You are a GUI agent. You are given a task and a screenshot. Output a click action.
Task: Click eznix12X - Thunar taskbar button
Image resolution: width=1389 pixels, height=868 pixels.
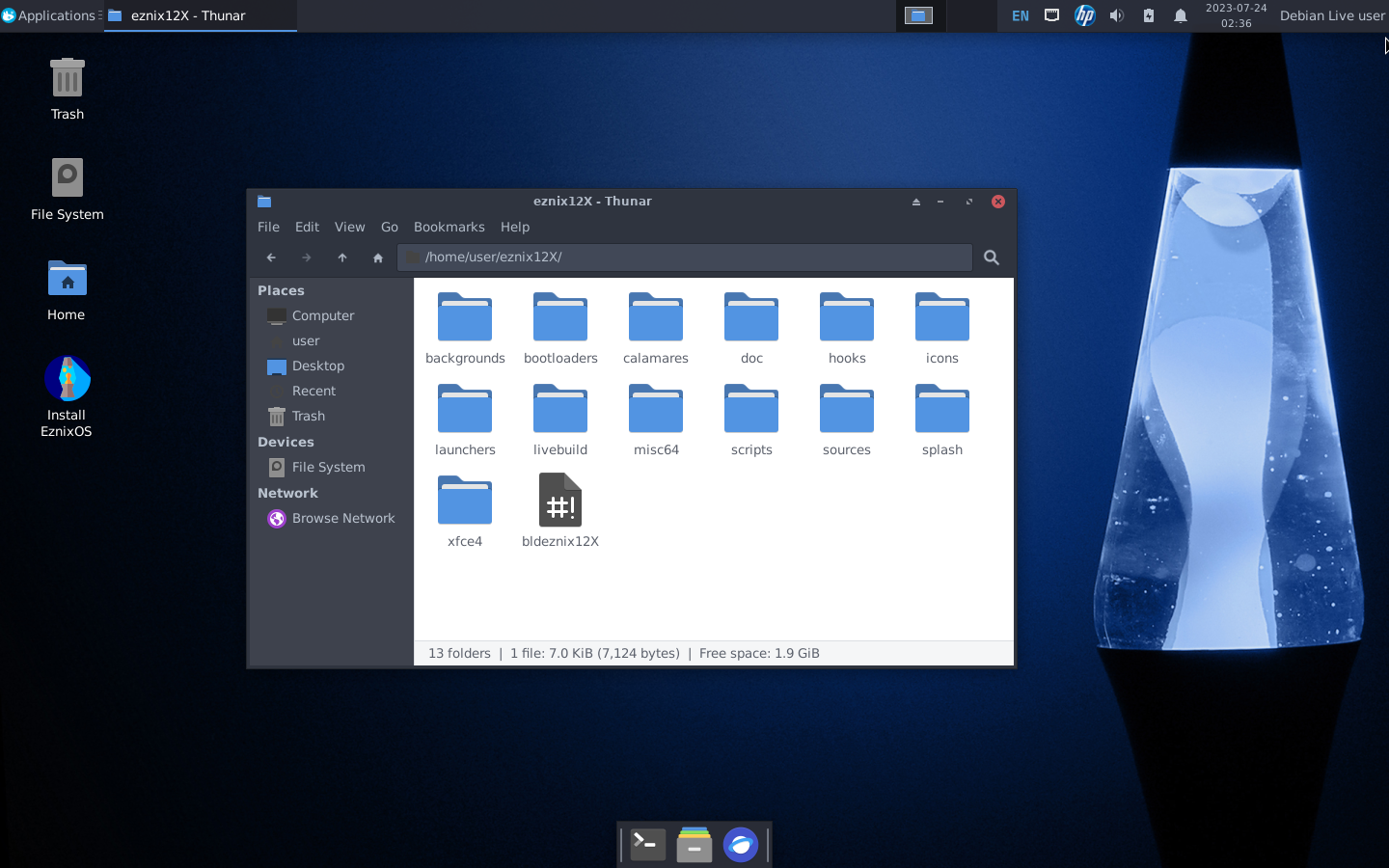(x=200, y=15)
